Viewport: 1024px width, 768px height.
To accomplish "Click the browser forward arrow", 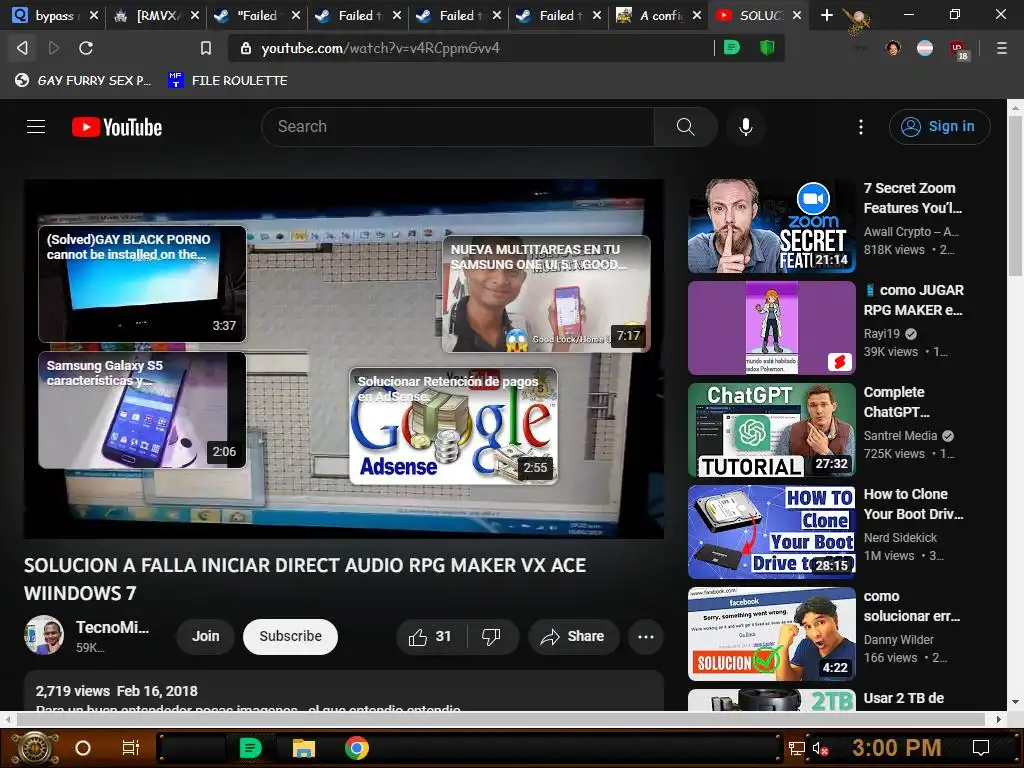I will tap(54, 48).
